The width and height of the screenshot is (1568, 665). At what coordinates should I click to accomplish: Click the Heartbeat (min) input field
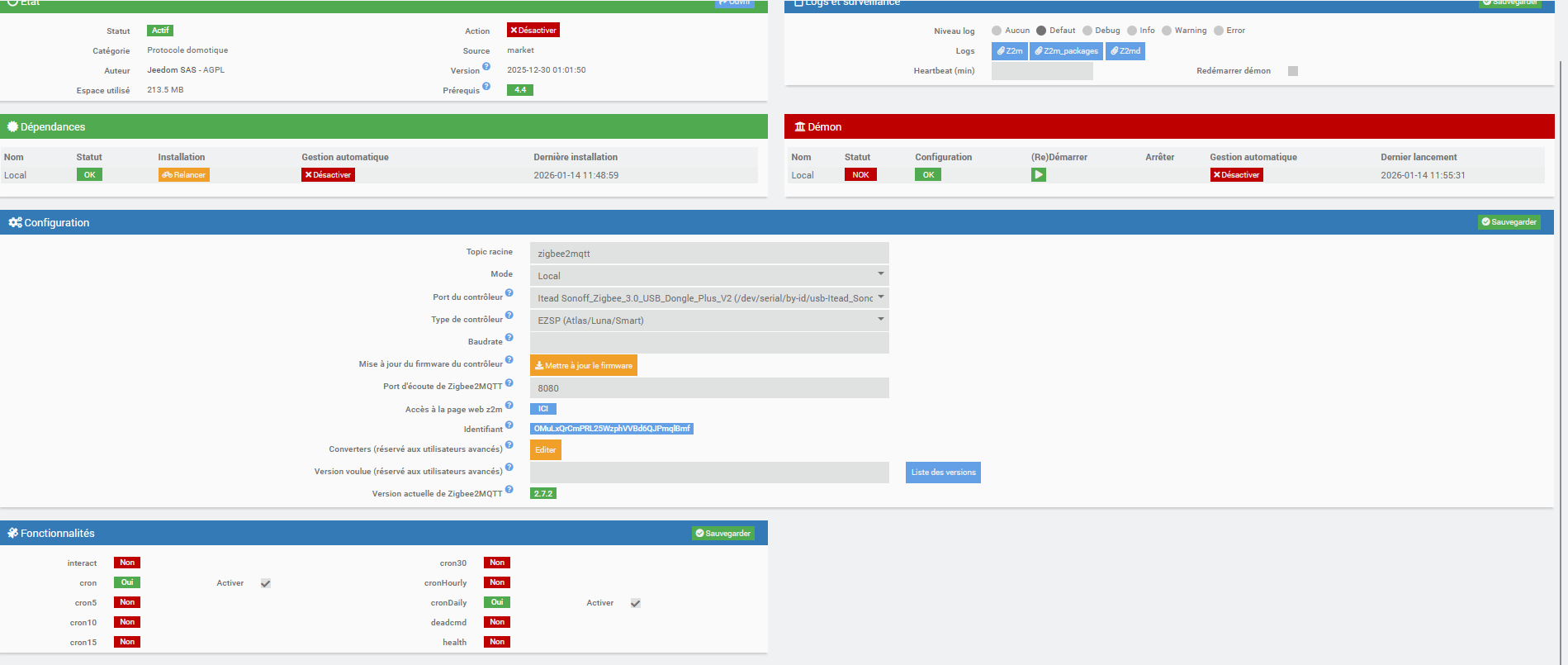[1042, 71]
